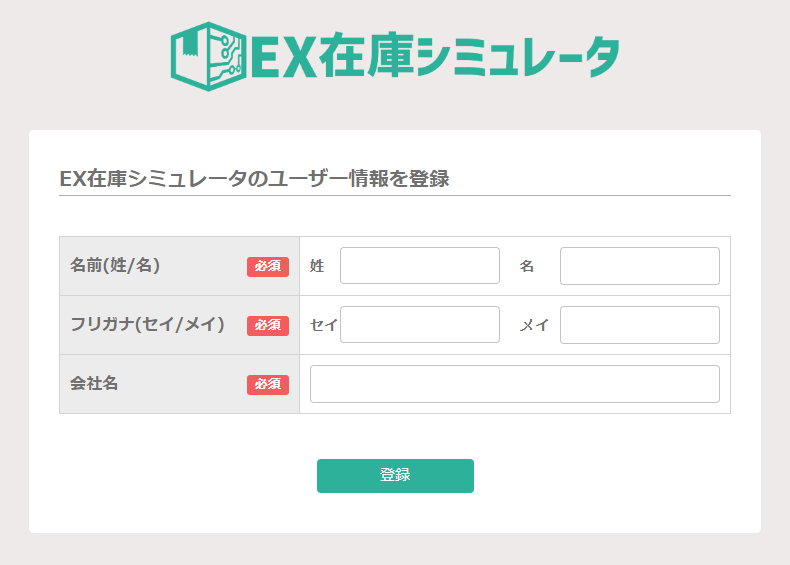Click the 必須 badge beside 名前(姓/名)
This screenshot has height=565, width=790.
[267, 266]
